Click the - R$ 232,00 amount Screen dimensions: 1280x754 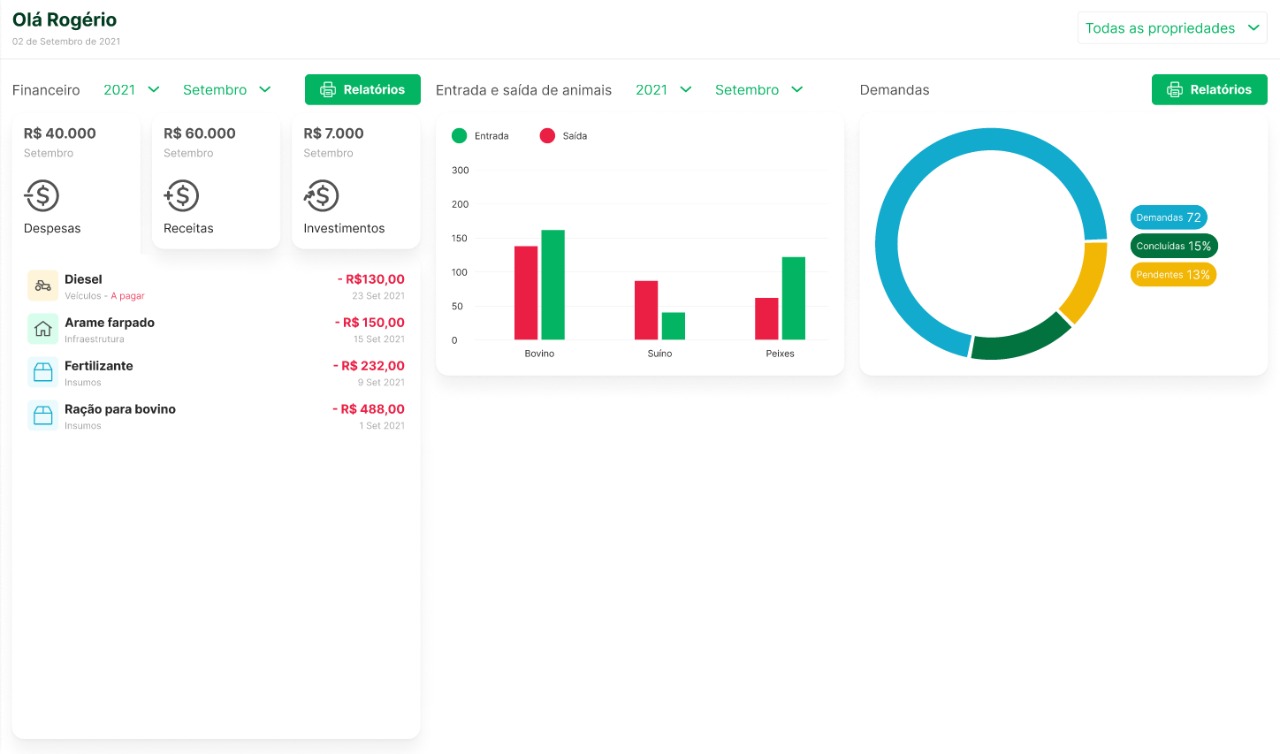pyautogui.click(x=369, y=366)
